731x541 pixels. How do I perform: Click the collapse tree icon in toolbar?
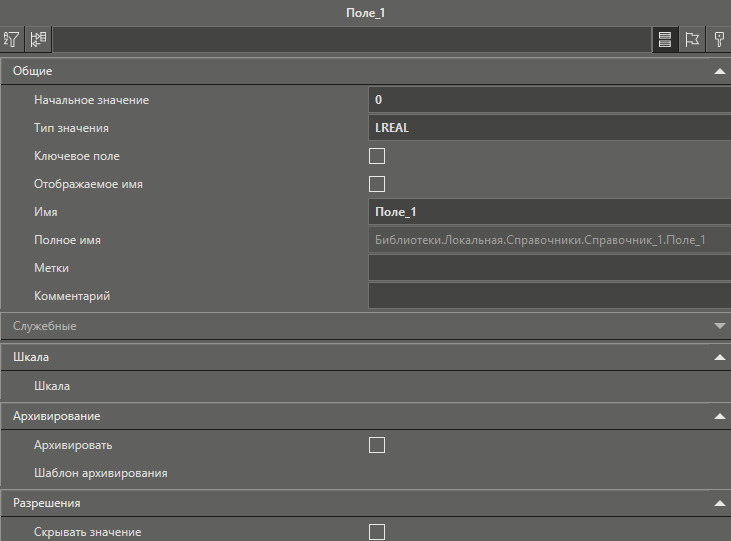click(39, 40)
